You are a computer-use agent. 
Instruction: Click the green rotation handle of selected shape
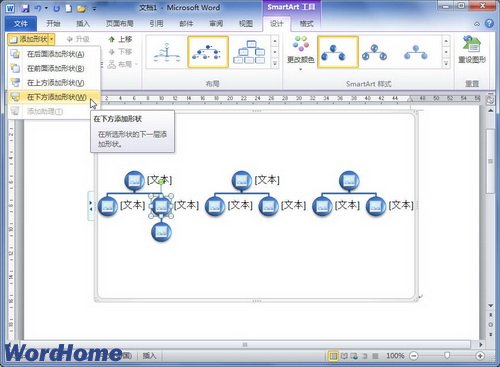[161, 182]
